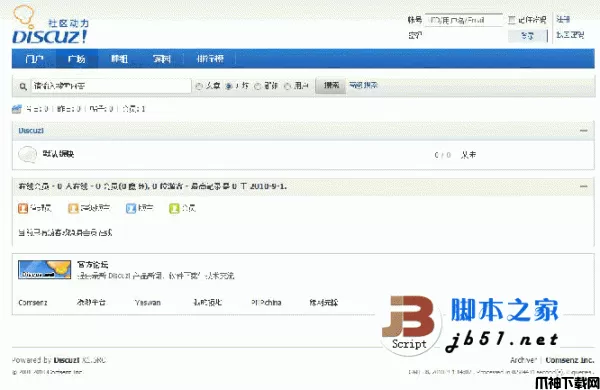Viewport: 600px width, 390px height.
Task: Click the blue 版主 legend icon
Action: point(131,208)
